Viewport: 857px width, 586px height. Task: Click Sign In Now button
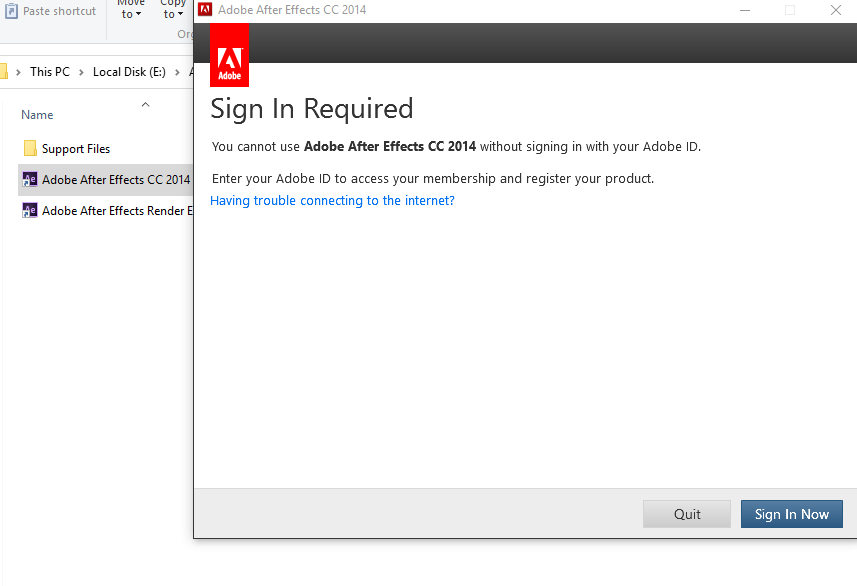point(791,514)
